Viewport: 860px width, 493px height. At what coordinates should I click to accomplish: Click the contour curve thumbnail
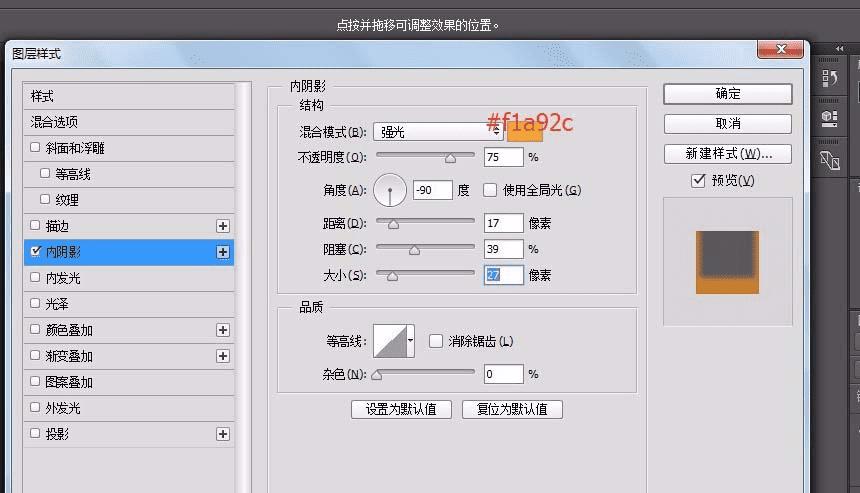390,341
